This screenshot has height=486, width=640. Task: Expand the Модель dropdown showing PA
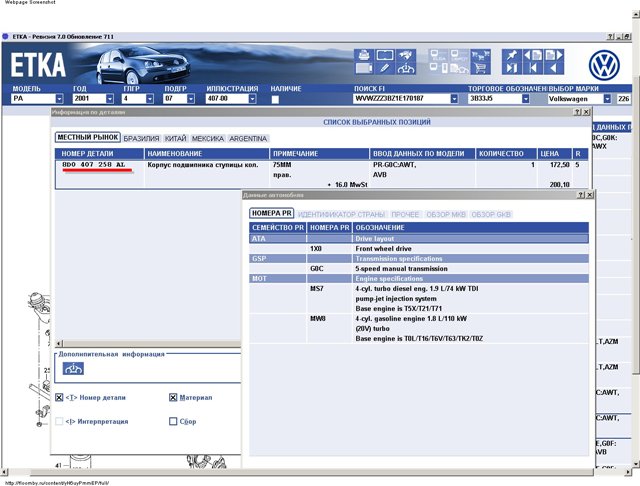coord(60,99)
